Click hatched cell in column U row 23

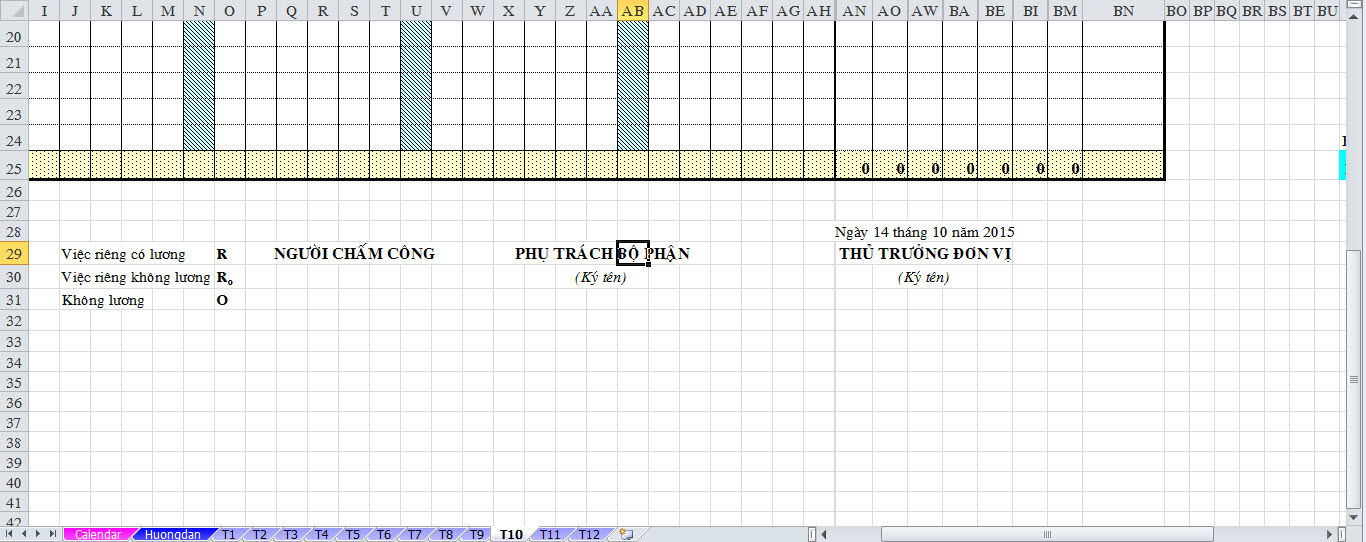click(416, 112)
